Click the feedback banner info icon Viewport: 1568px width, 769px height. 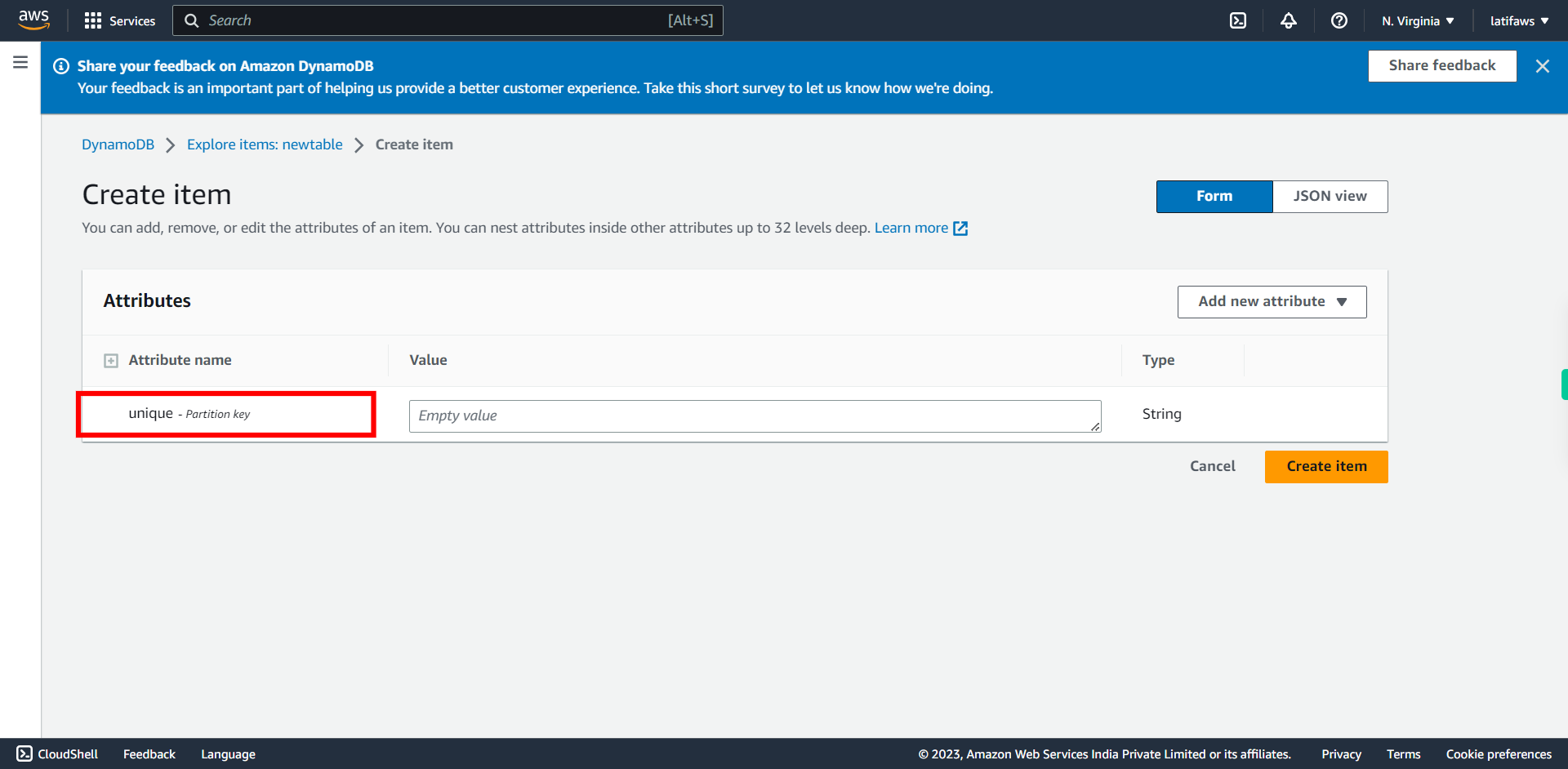click(x=61, y=66)
